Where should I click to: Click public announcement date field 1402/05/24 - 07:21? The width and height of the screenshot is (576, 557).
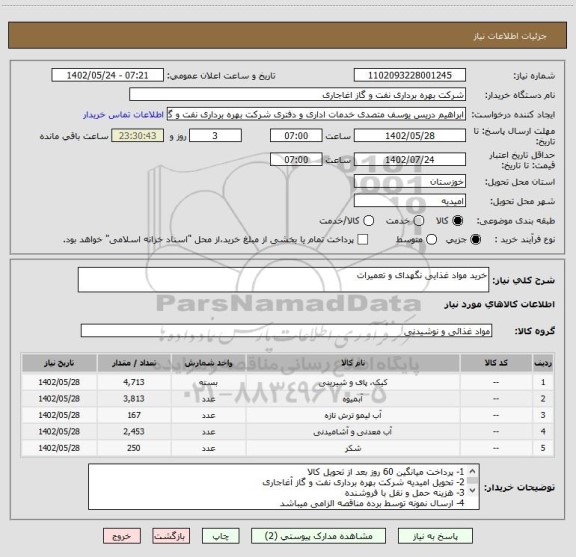coord(107,75)
